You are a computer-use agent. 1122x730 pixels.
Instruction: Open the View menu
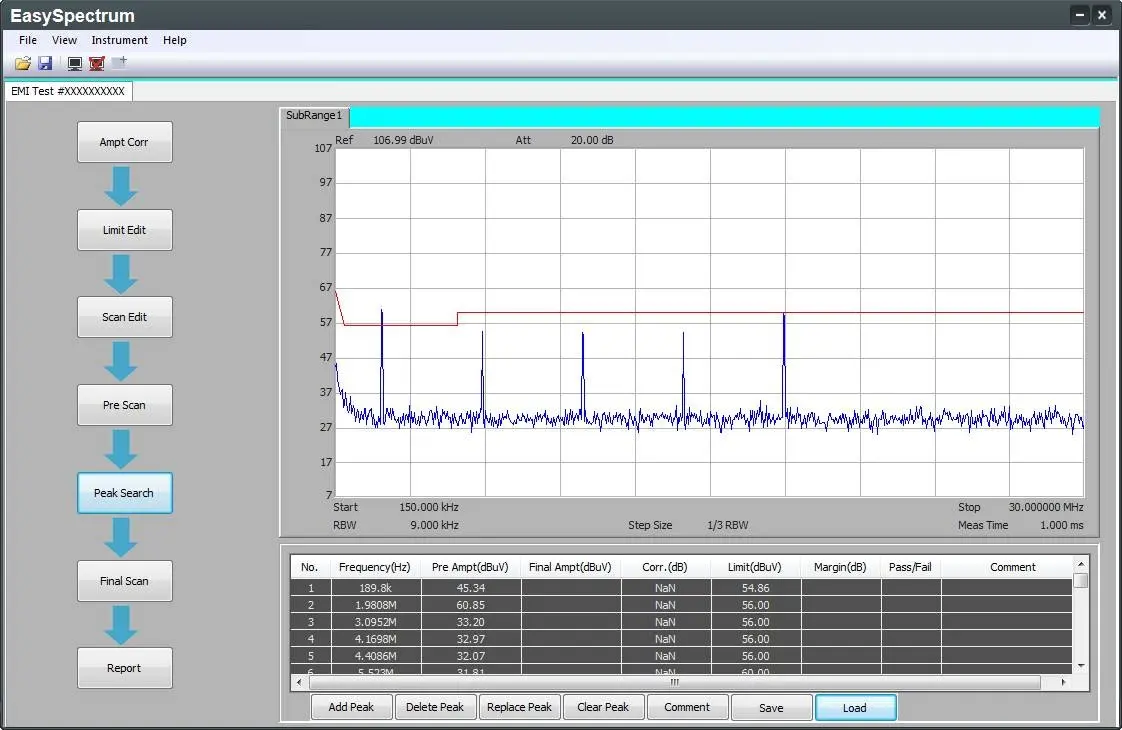coord(64,40)
